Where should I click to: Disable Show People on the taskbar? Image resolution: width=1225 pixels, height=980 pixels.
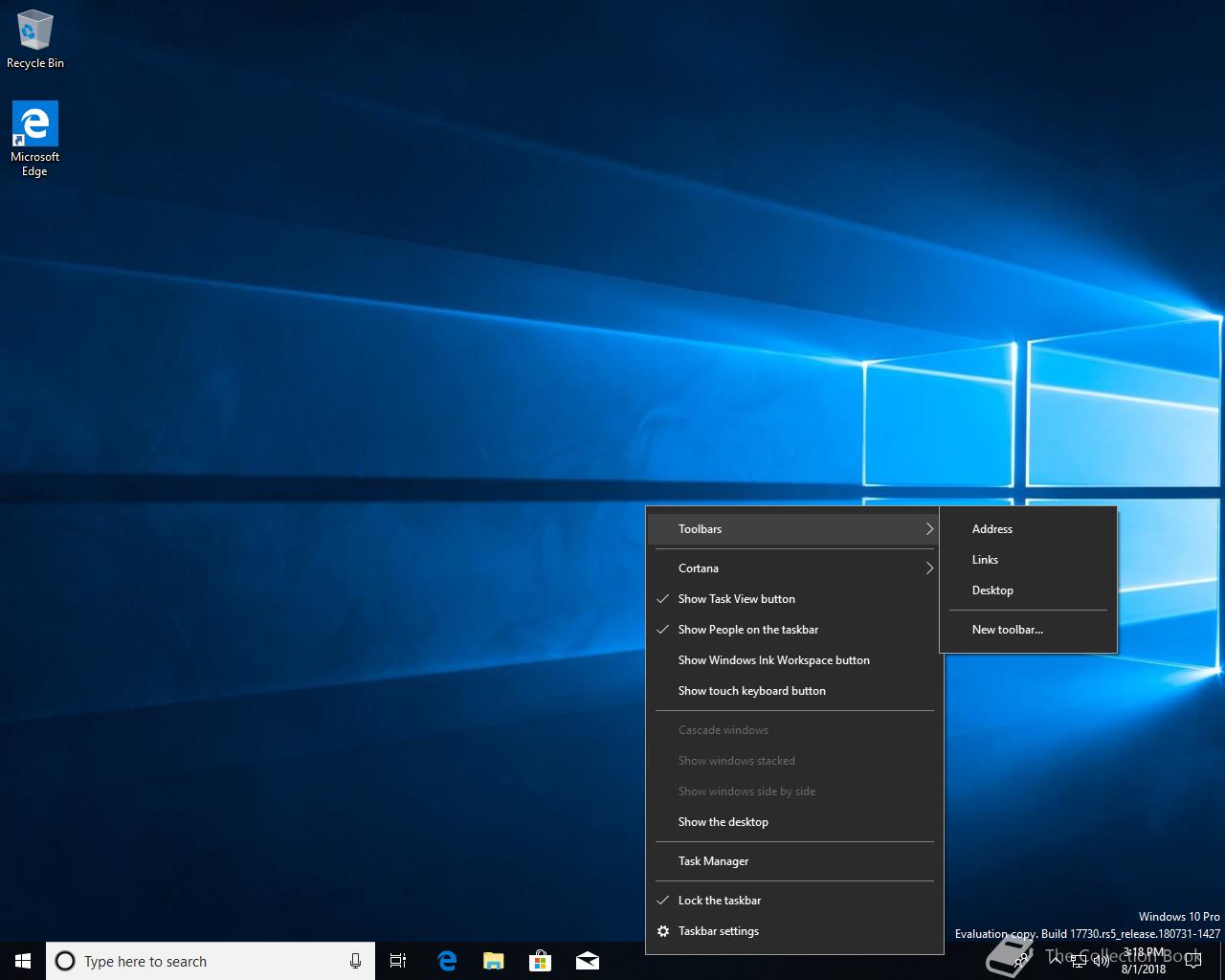point(747,630)
